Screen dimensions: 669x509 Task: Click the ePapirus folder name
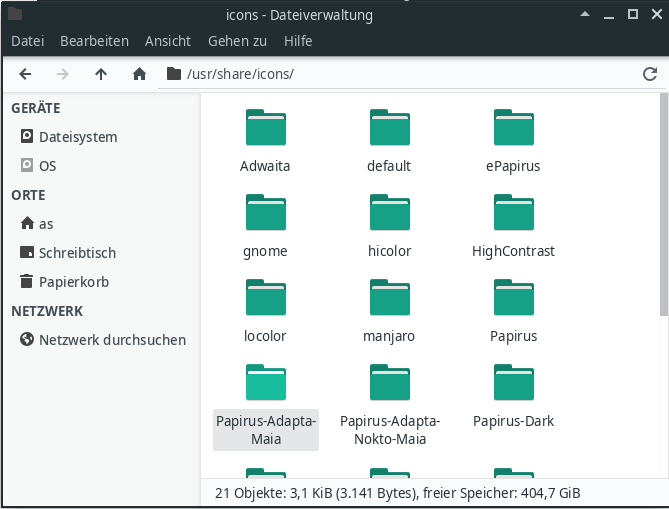[513, 166]
